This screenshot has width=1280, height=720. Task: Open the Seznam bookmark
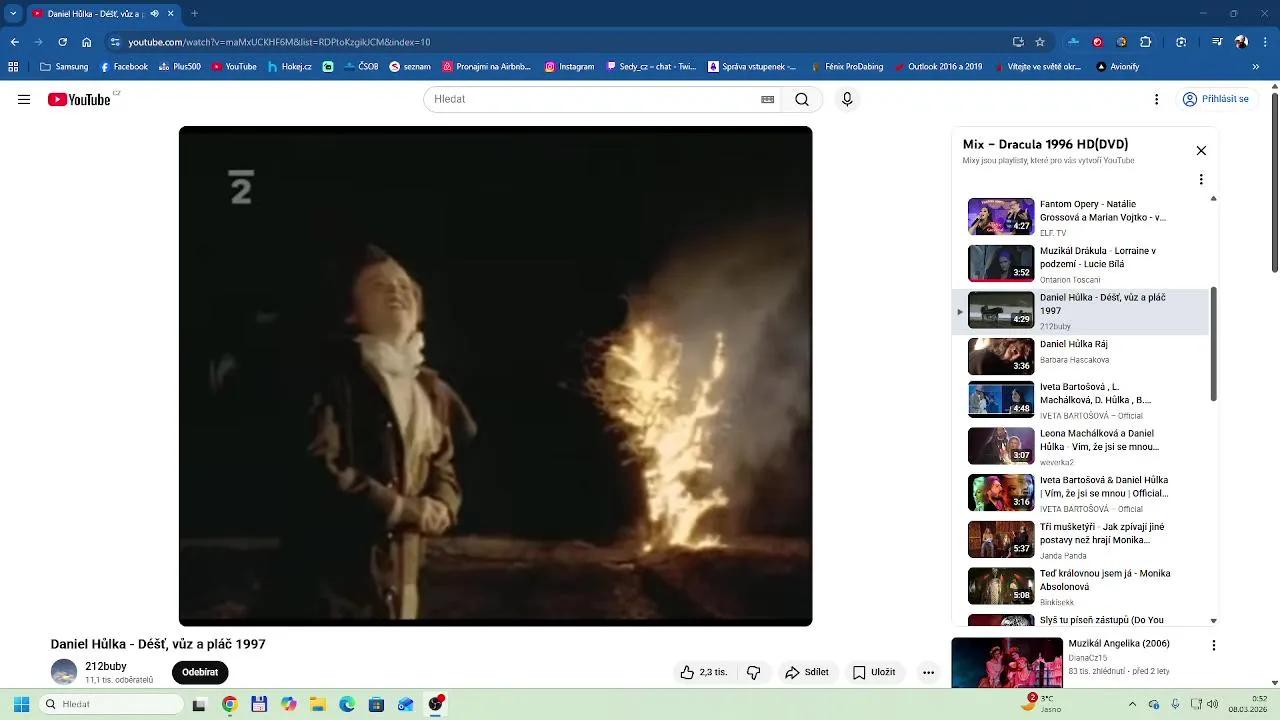coord(410,67)
